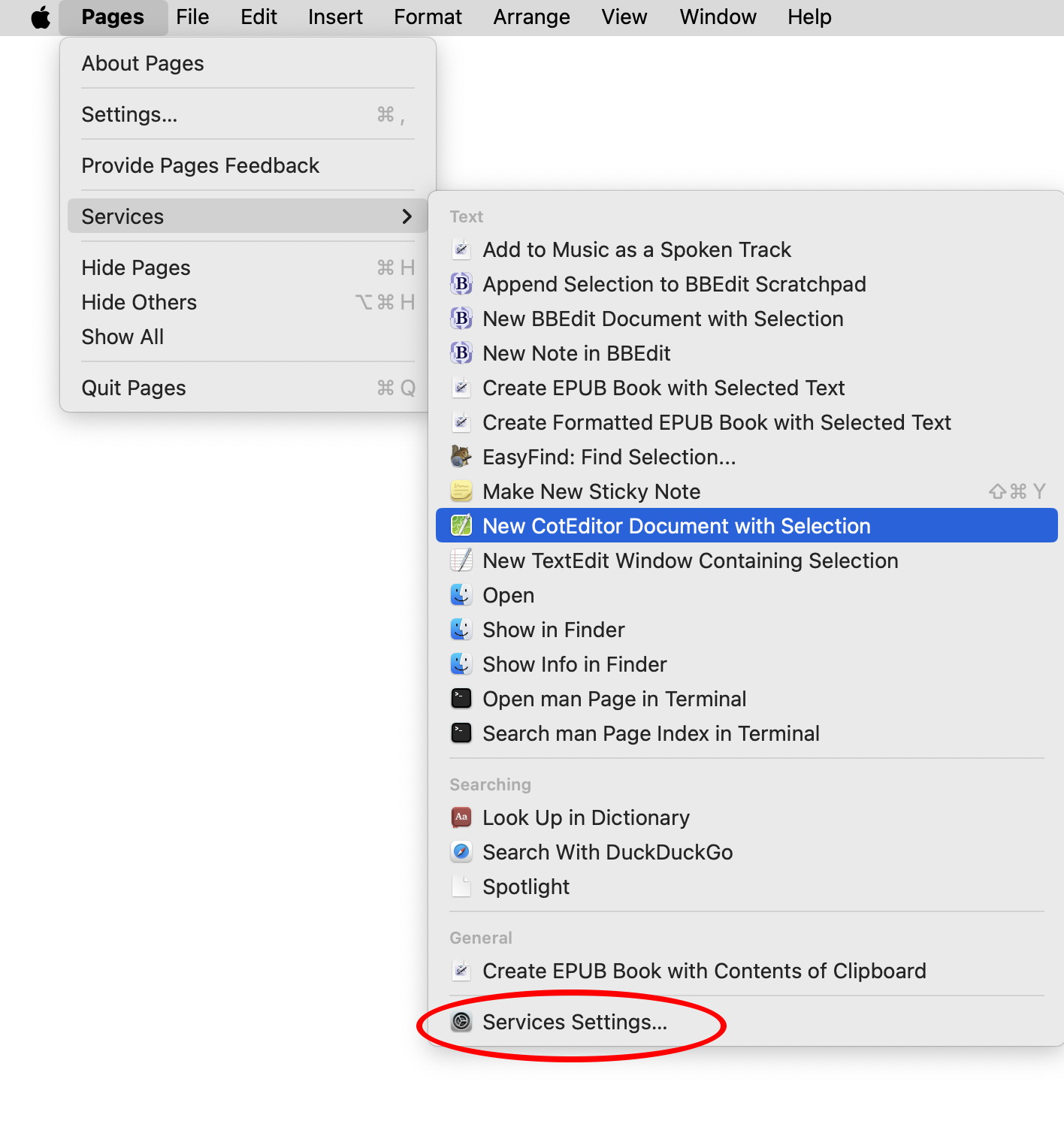
Task: Choose Spotlight under Searching
Action: tap(746, 887)
